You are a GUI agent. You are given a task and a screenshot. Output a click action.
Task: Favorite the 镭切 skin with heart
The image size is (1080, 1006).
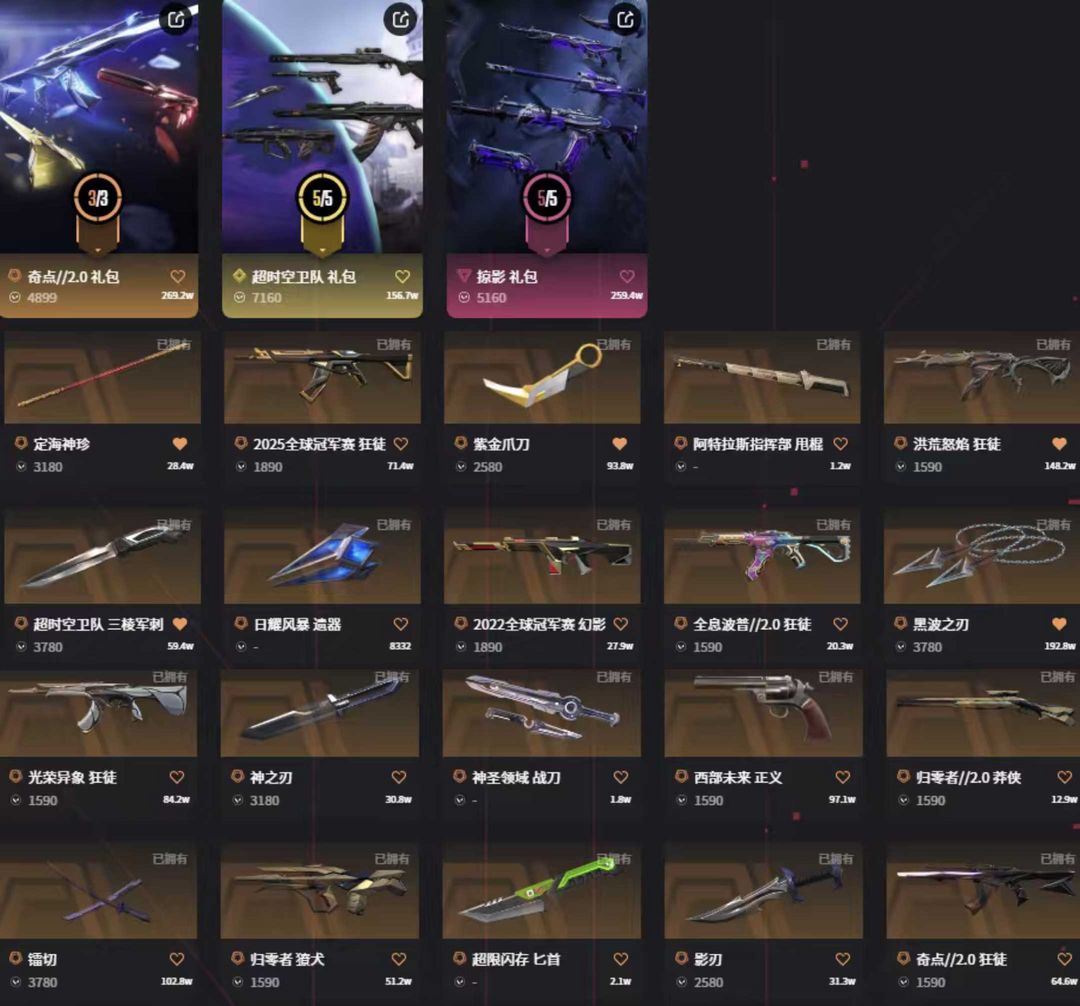177,958
